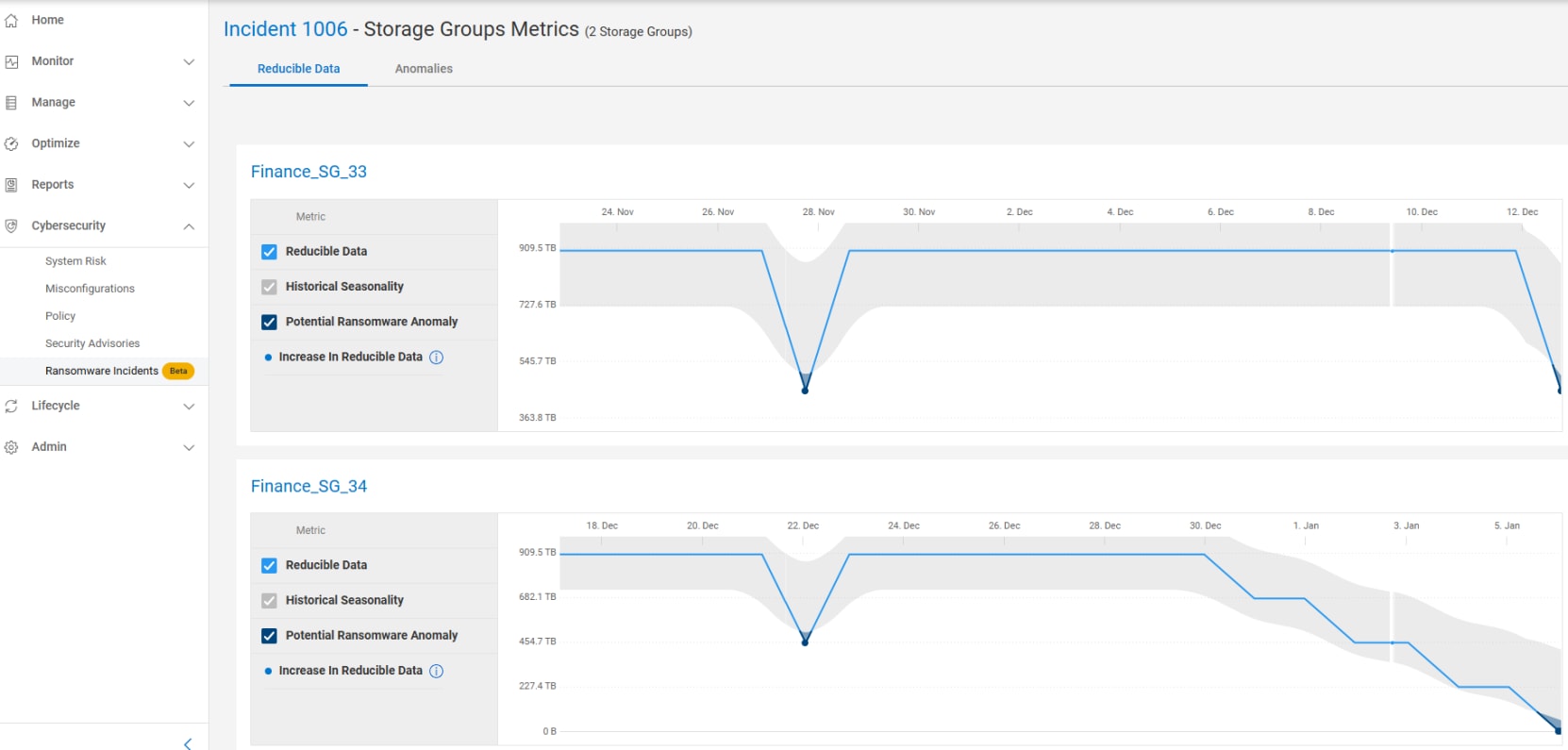Expand the Monitor menu chevron
The image size is (1568, 750).
click(x=189, y=61)
